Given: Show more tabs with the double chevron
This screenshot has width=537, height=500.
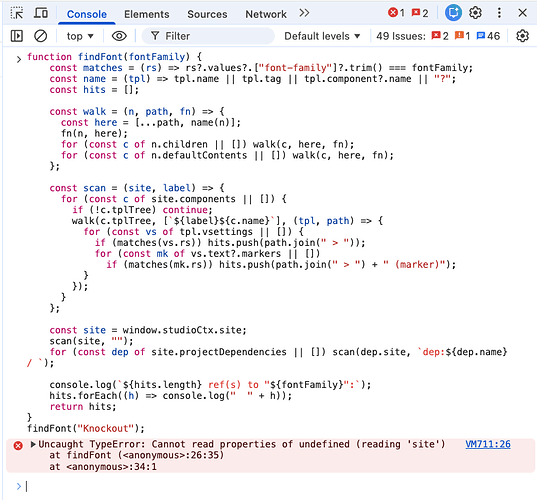Looking at the screenshot, I should click(x=304, y=13).
